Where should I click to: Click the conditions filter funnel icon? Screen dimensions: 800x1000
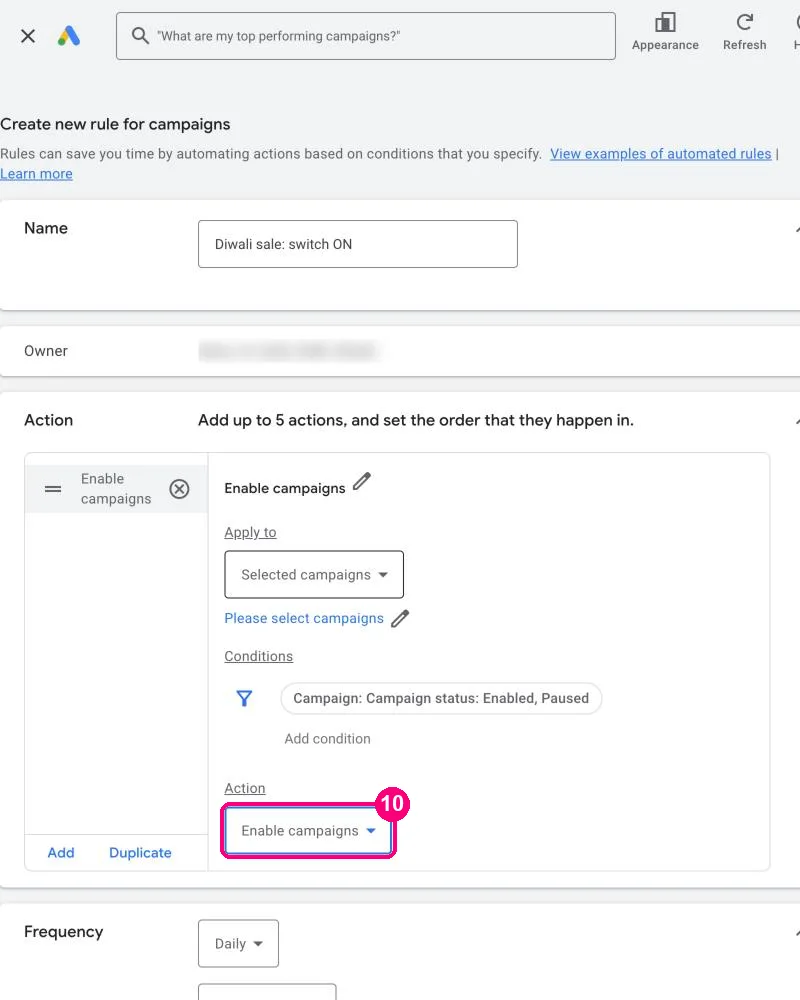click(244, 698)
